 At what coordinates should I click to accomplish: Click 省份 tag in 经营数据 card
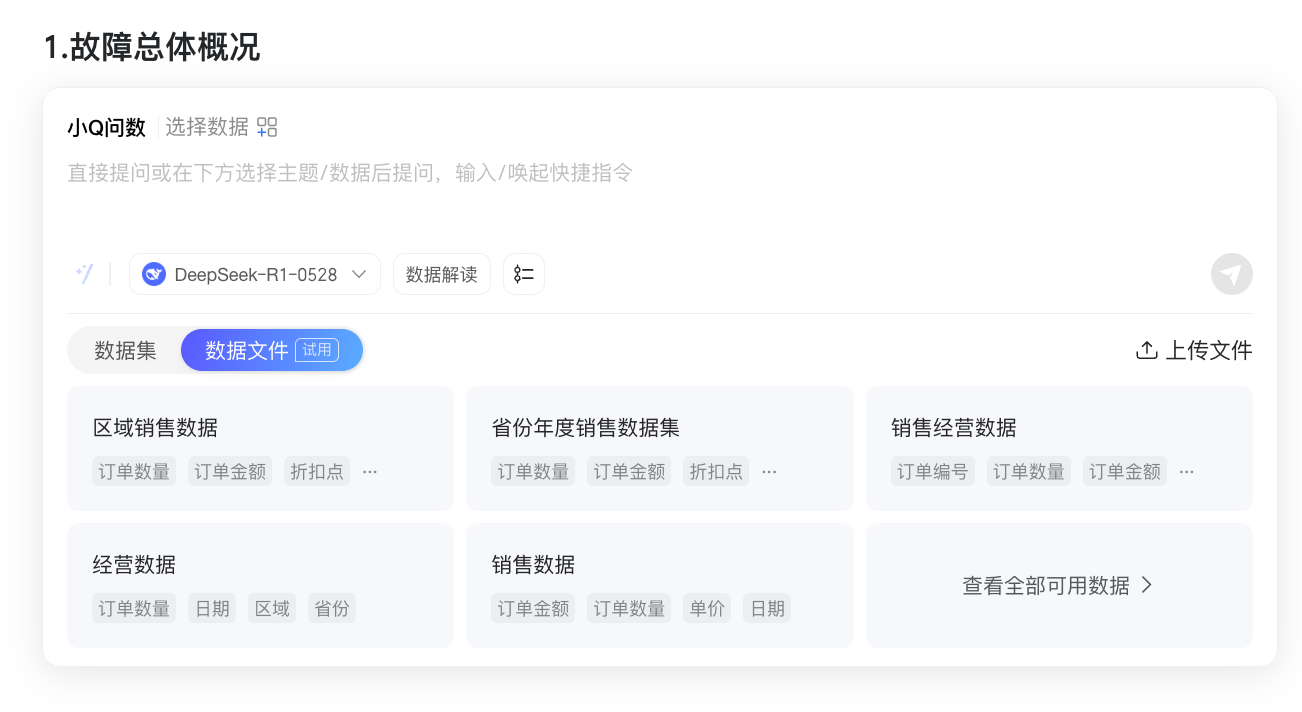tap(331, 608)
